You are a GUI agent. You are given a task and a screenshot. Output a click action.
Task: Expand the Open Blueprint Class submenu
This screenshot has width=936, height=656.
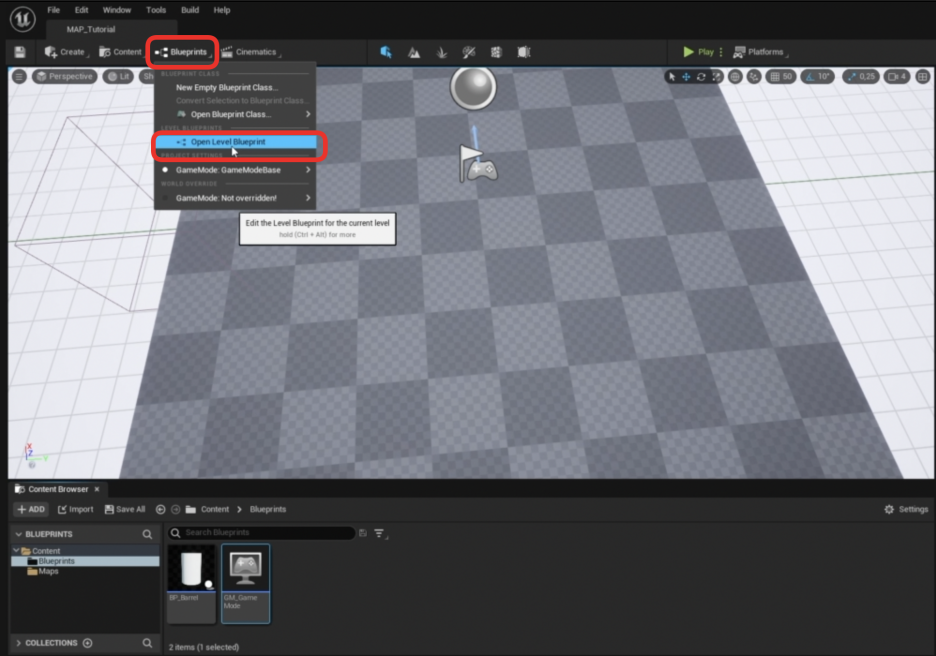click(235, 114)
